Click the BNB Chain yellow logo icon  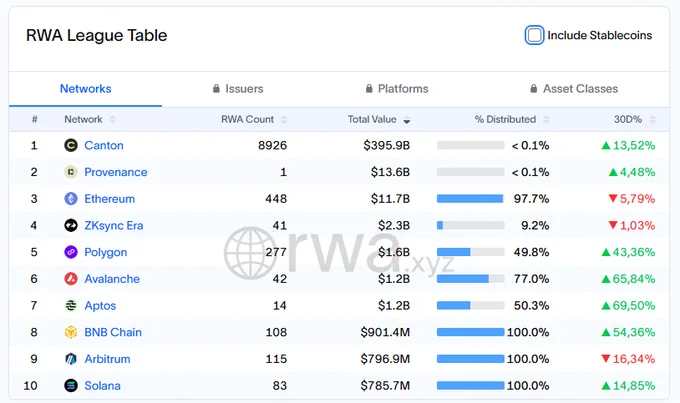[71, 332]
